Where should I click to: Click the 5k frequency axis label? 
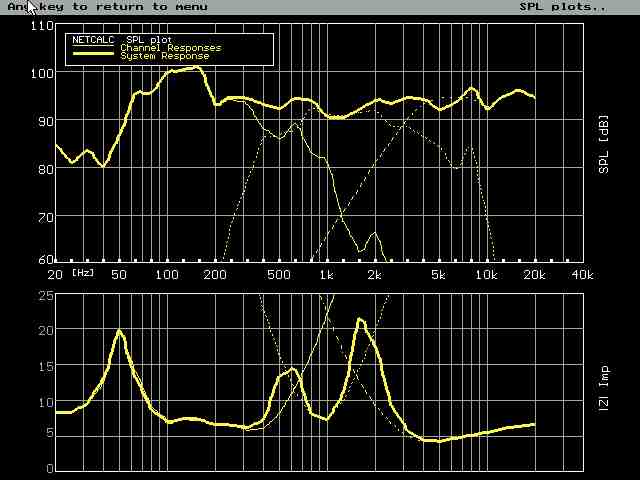click(438, 275)
